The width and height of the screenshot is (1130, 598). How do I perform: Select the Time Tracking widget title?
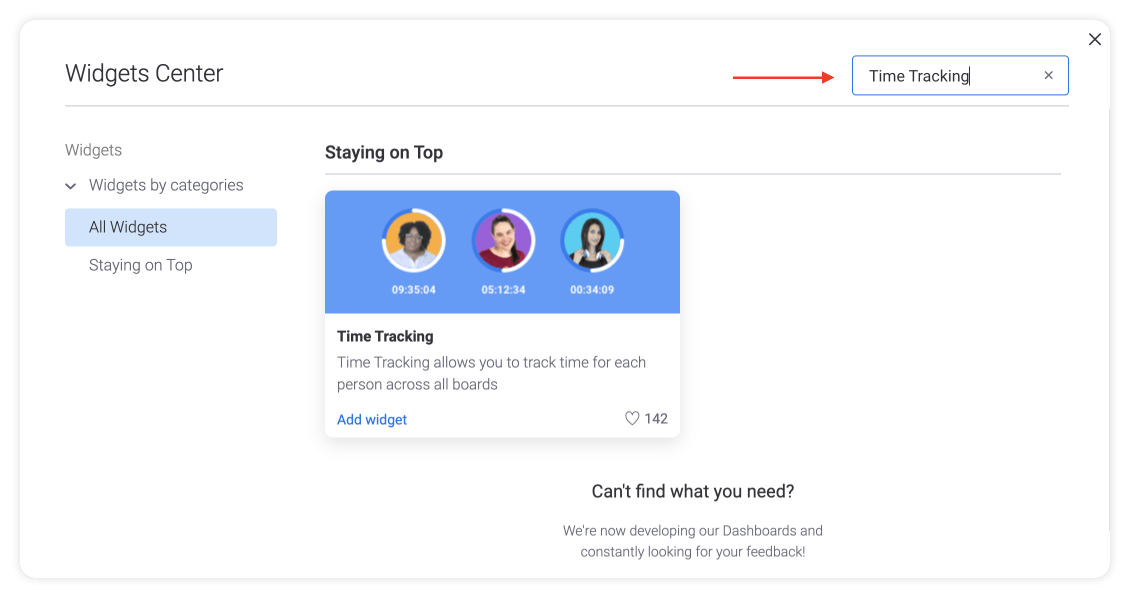[x=385, y=336]
